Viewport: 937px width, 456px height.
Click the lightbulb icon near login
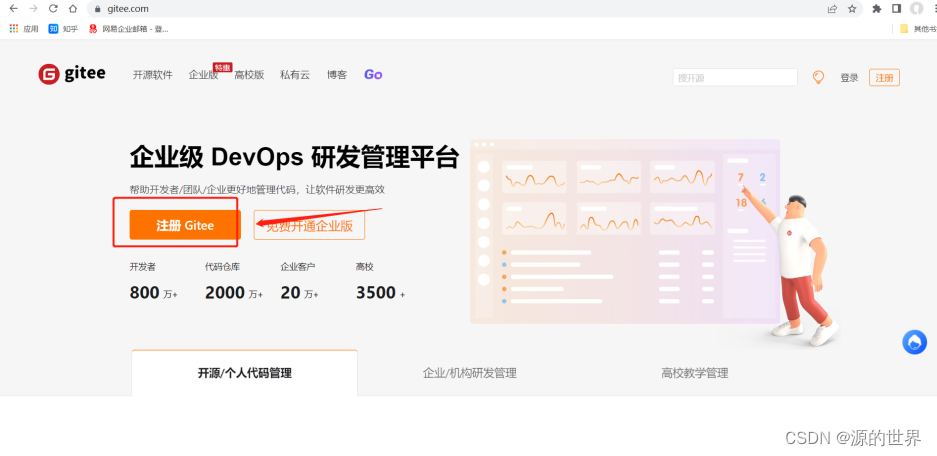pos(818,77)
